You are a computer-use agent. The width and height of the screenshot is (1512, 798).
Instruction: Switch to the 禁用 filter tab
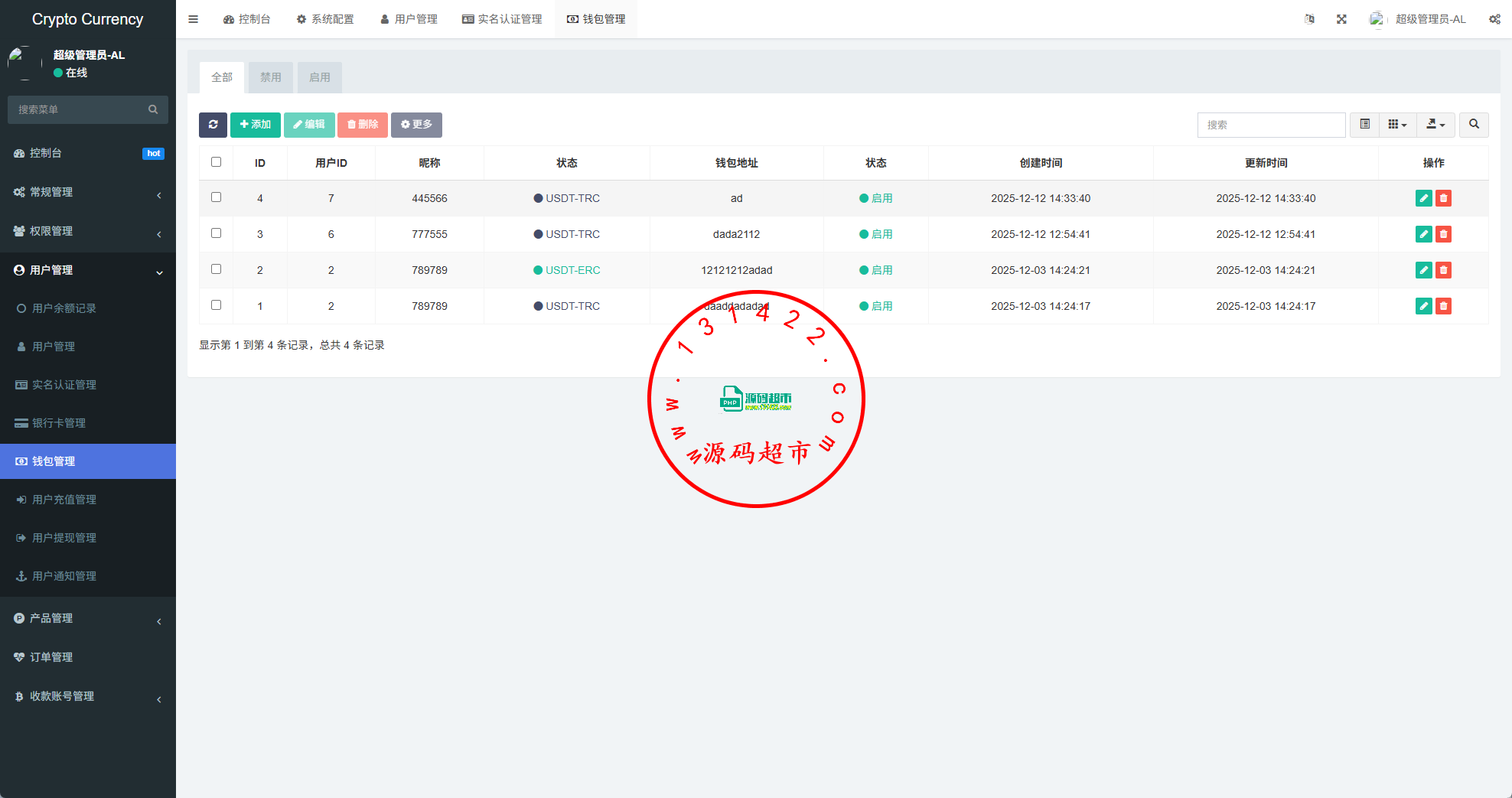point(270,77)
